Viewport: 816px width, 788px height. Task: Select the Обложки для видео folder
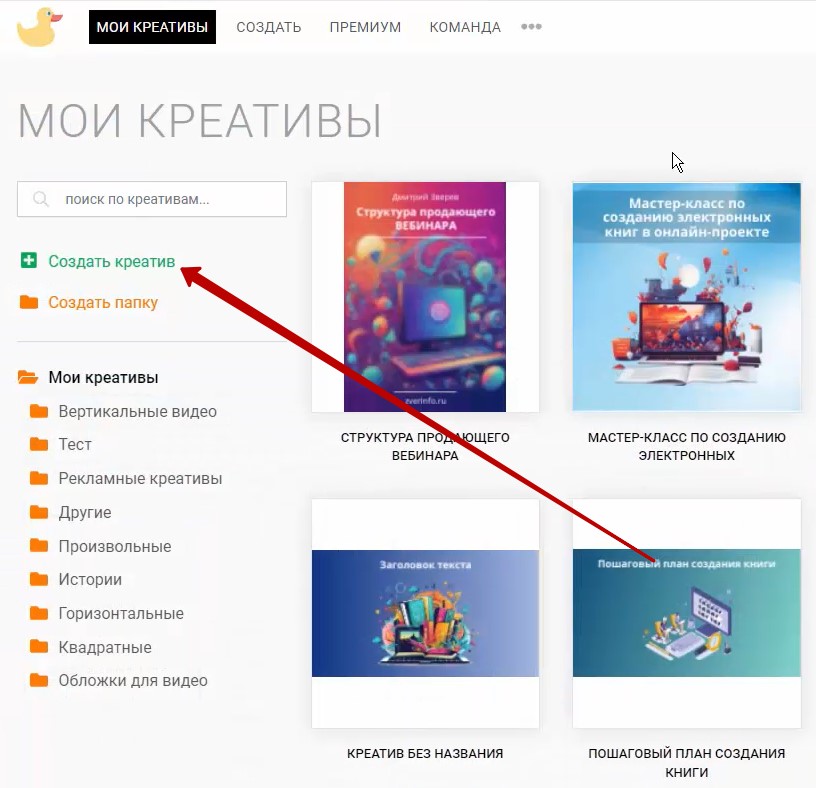133,680
